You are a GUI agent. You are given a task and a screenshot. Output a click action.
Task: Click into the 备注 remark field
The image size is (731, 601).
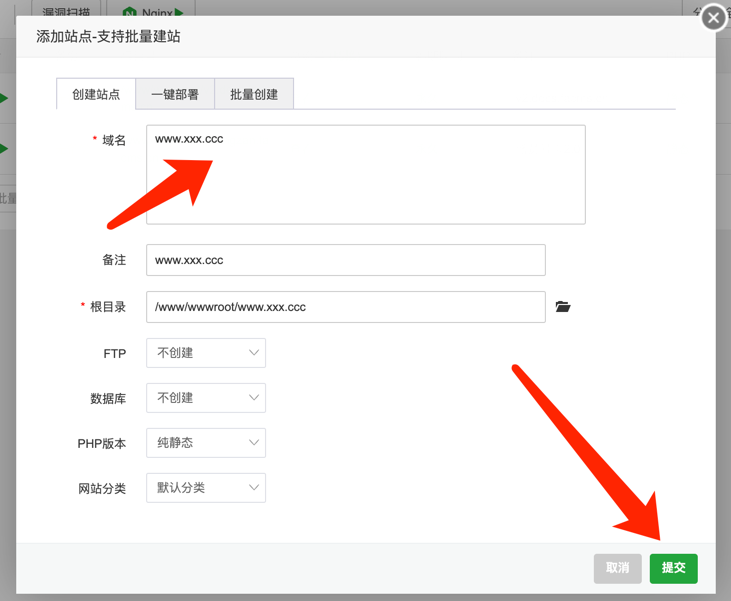(345, 260)
